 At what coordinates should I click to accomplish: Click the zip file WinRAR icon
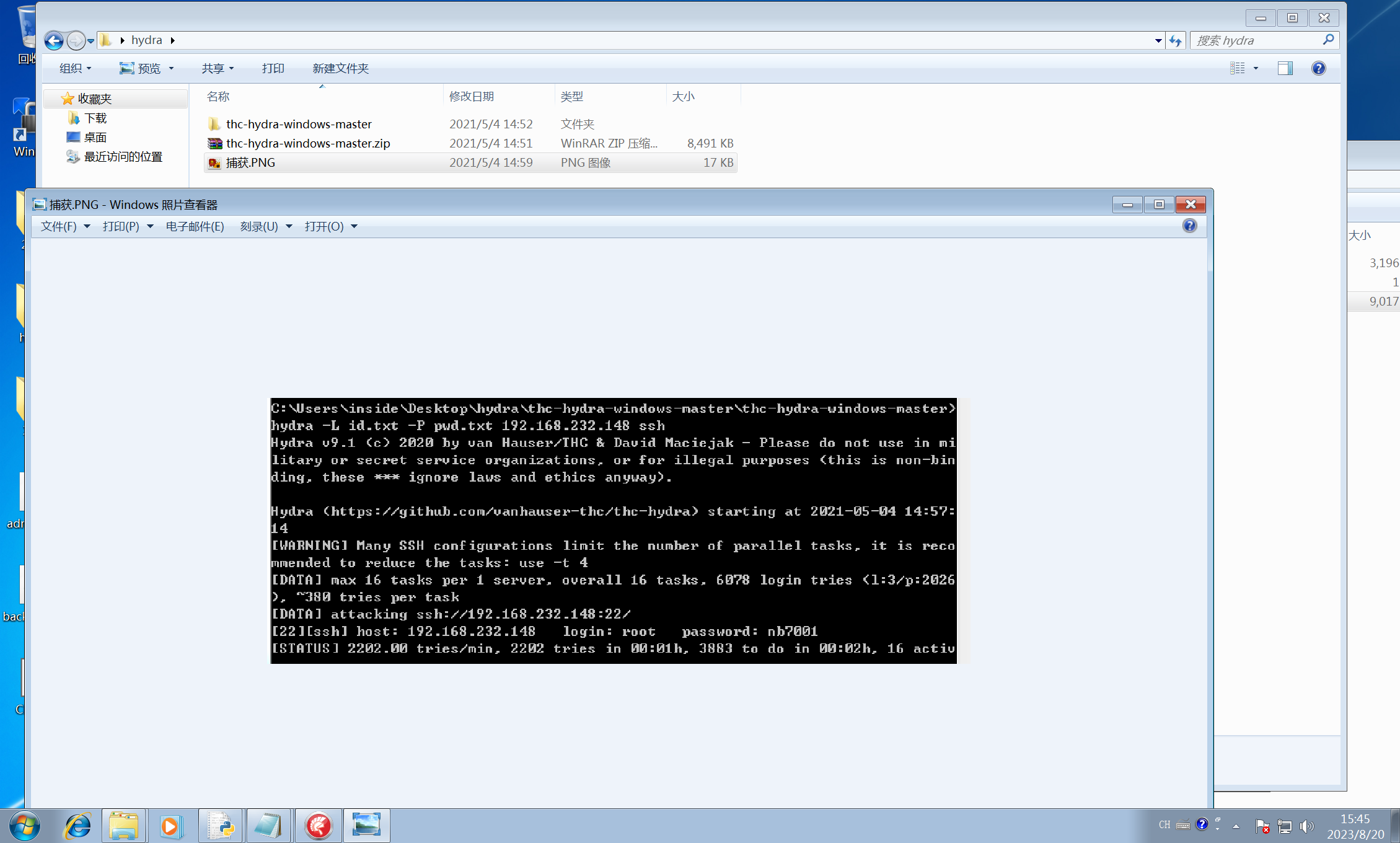click(x=214, y=143)
